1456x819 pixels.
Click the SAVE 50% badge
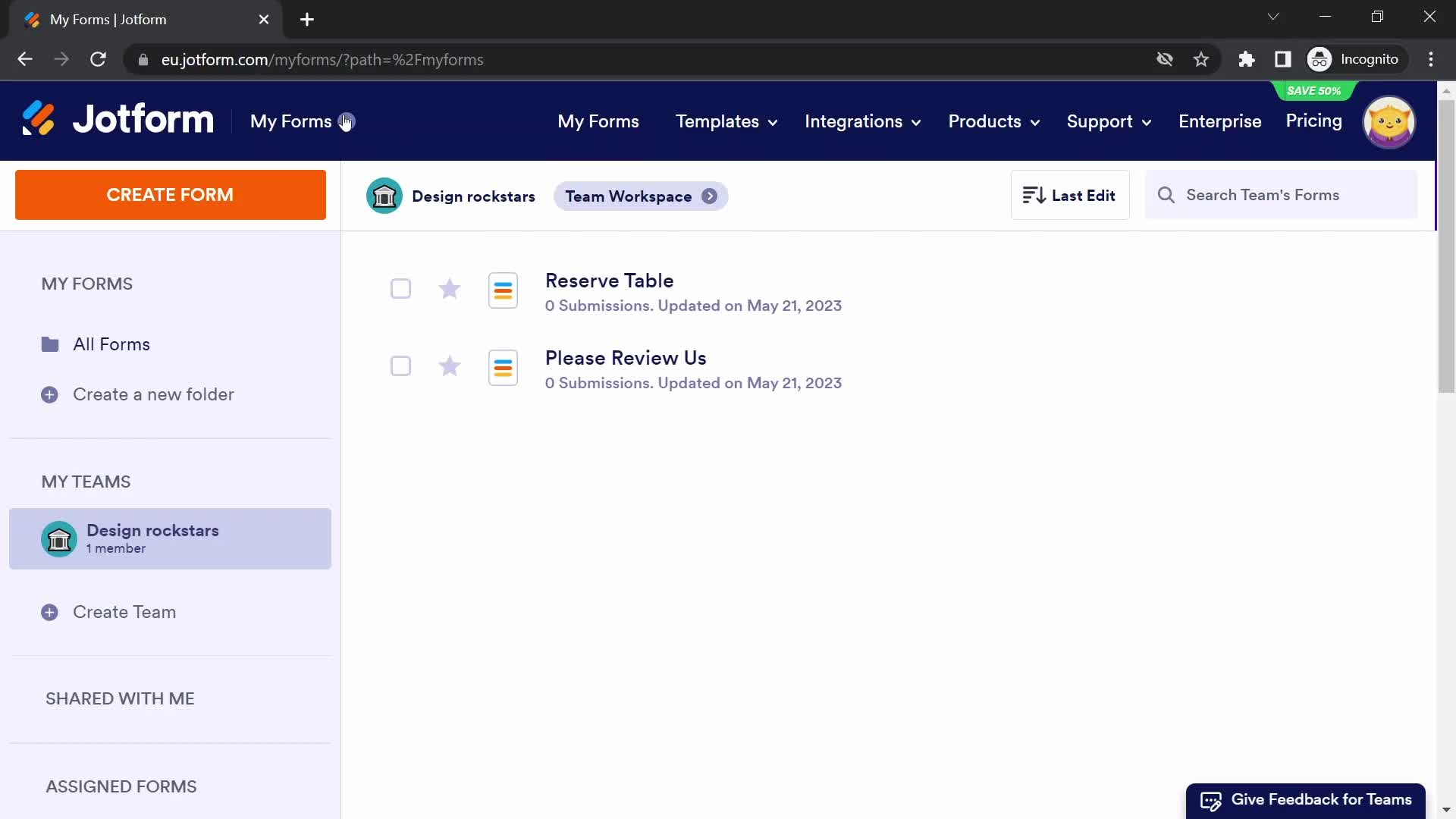(x=1313, y=91)
